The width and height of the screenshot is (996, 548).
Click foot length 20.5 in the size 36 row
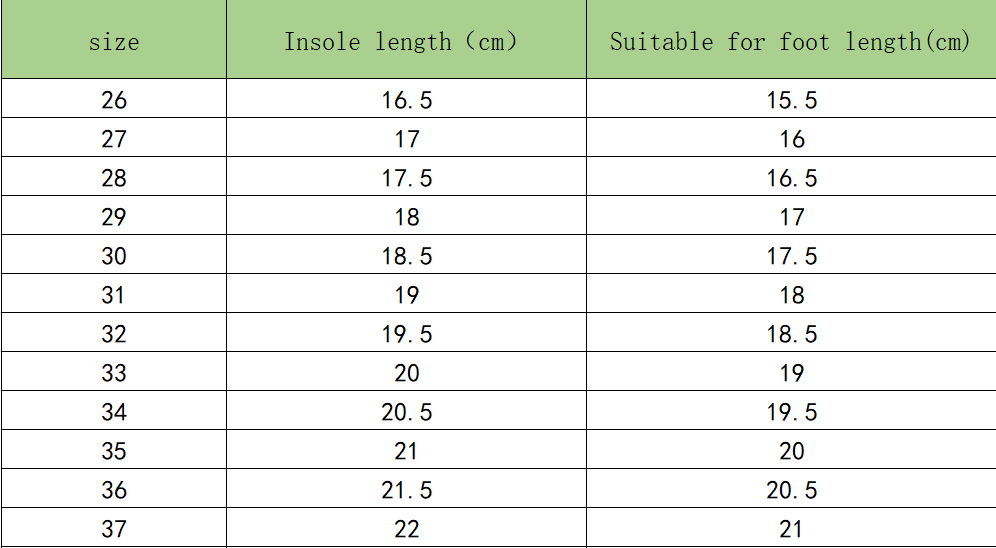[791, 490]
